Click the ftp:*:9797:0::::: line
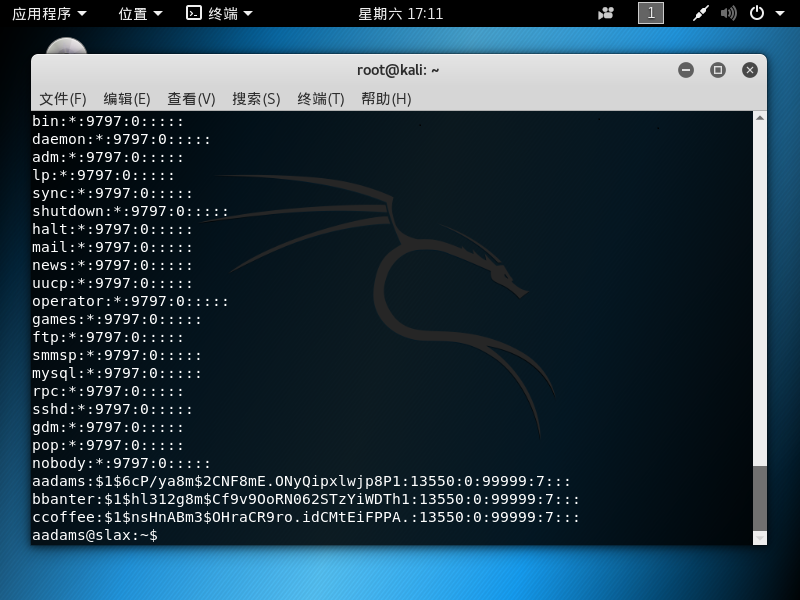Viewport: 800px width, 600px height. (x=108, y=337)
